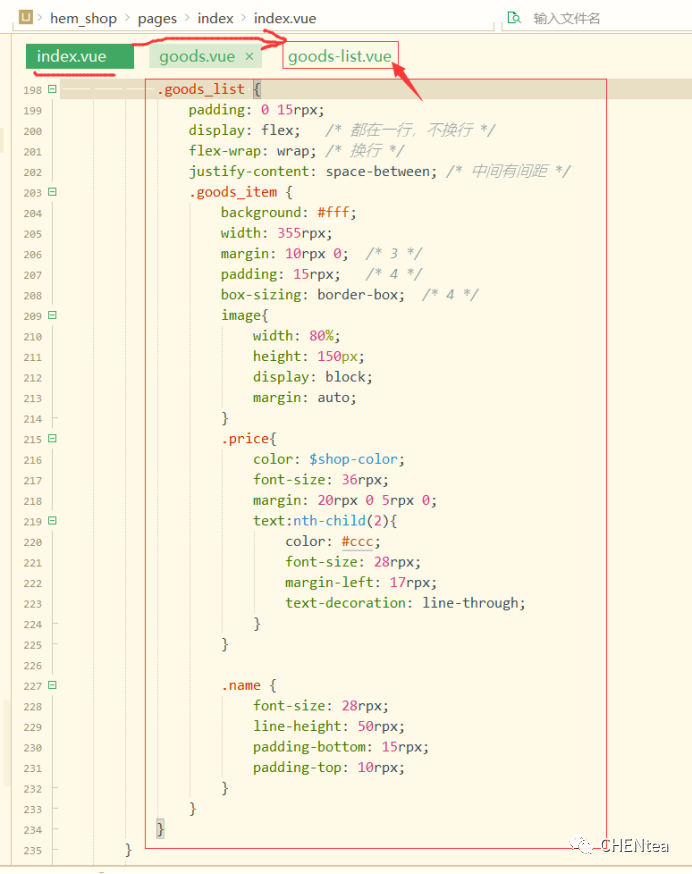Fold the .goods_item block at line 203
692x874 pixels.
(x=52, y=192)
